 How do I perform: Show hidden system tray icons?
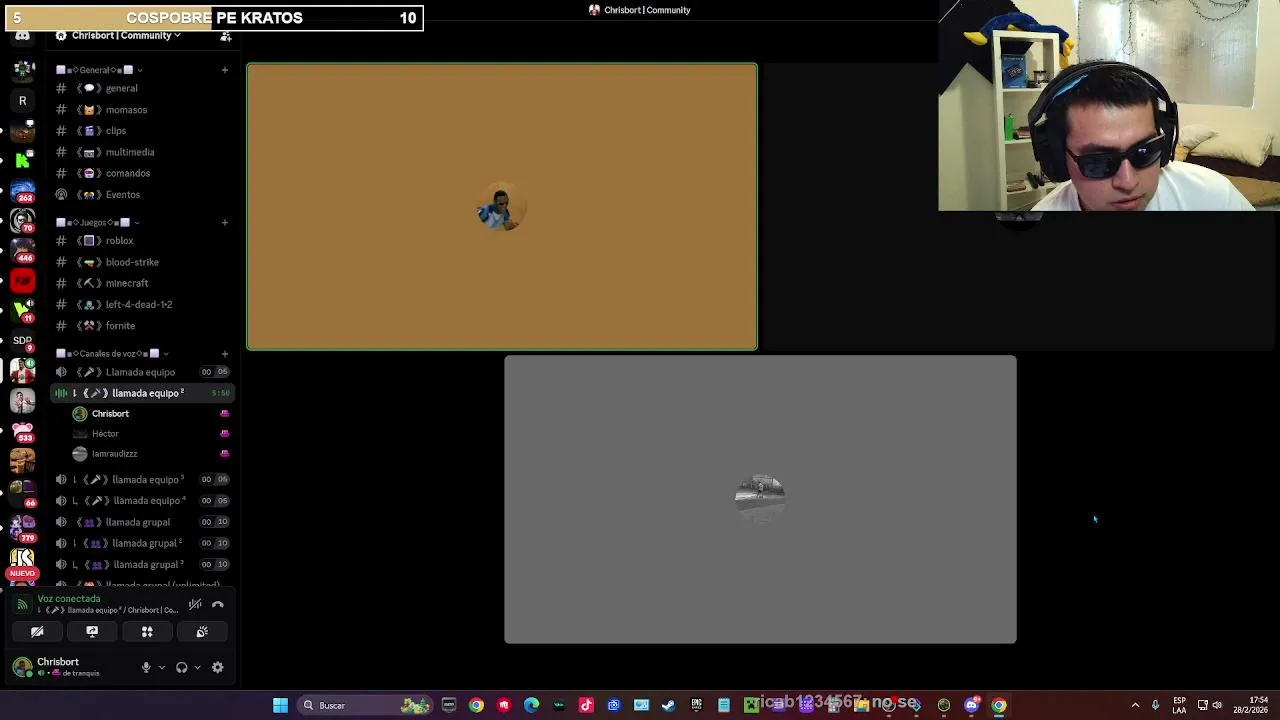(x=1135, y=705)
